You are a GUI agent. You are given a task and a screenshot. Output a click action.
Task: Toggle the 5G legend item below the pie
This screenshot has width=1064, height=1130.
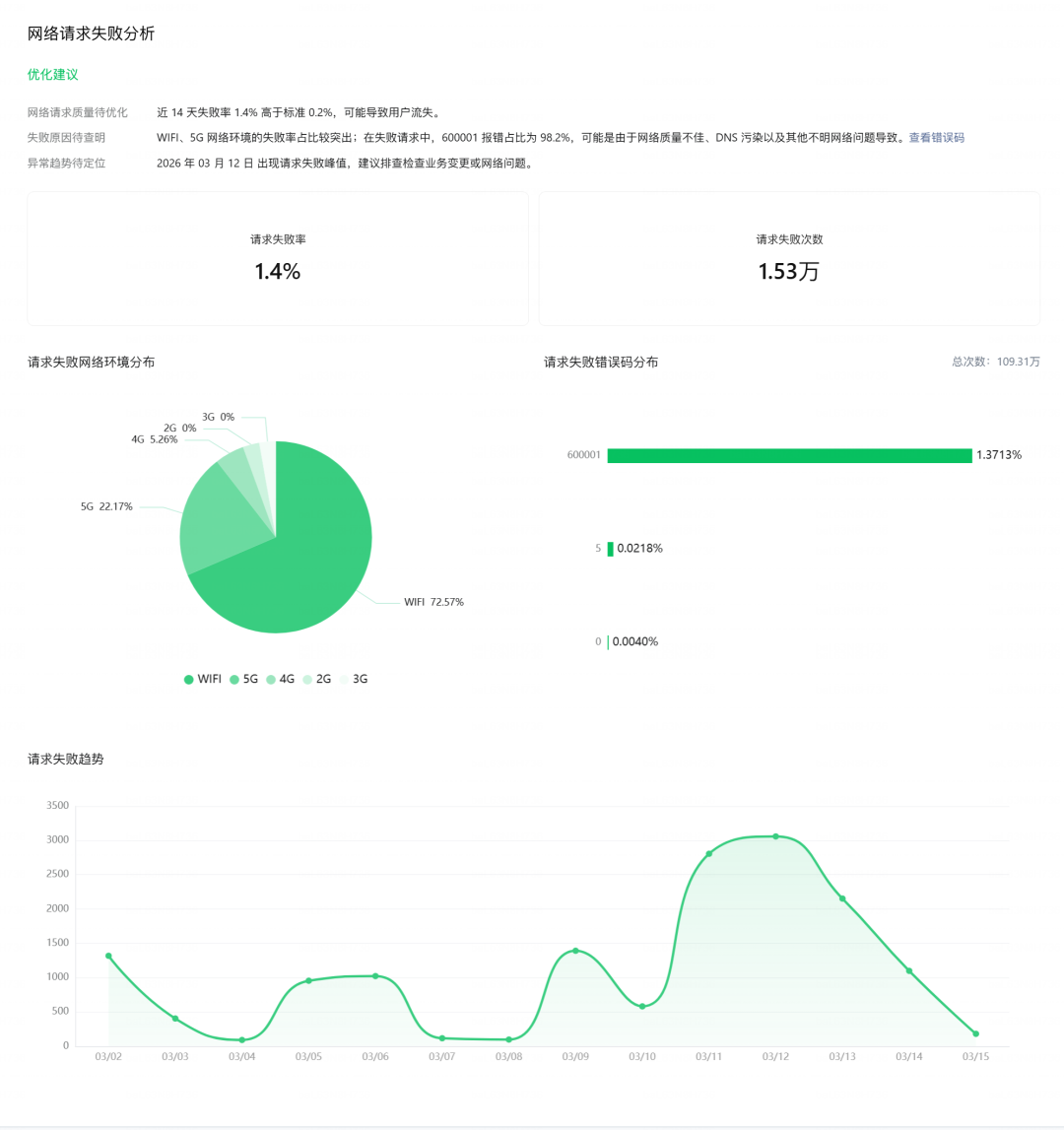pos(243,679)
